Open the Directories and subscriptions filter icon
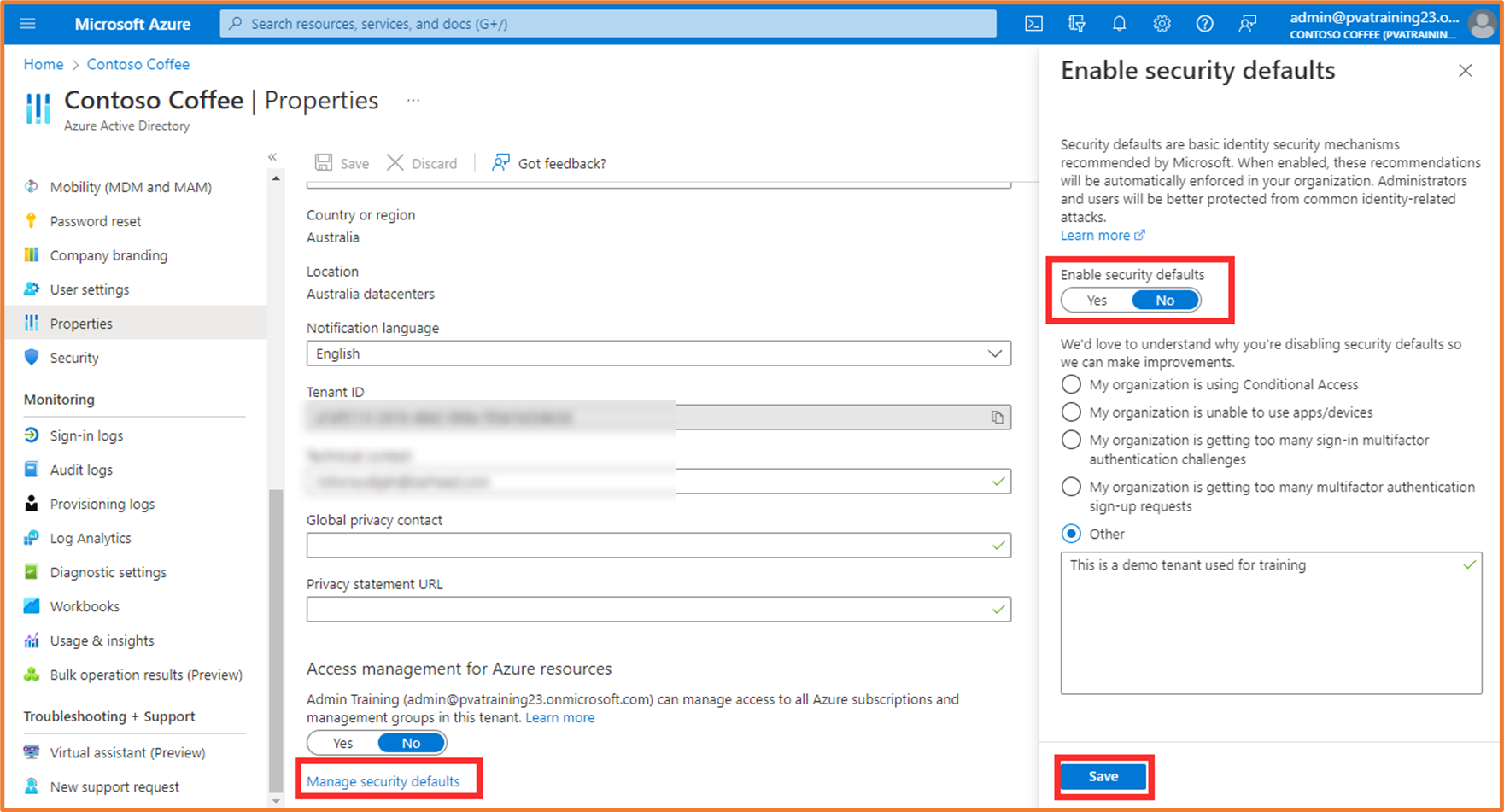The width and height of the screenshot is (1504, 812). 1076,24
